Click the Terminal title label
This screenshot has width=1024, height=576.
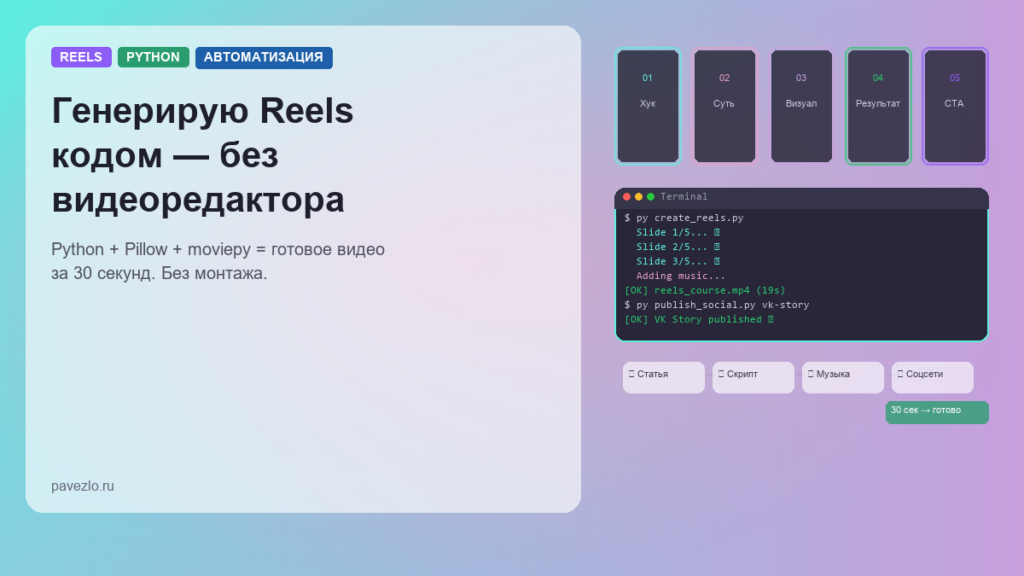(x=684, y=197)
